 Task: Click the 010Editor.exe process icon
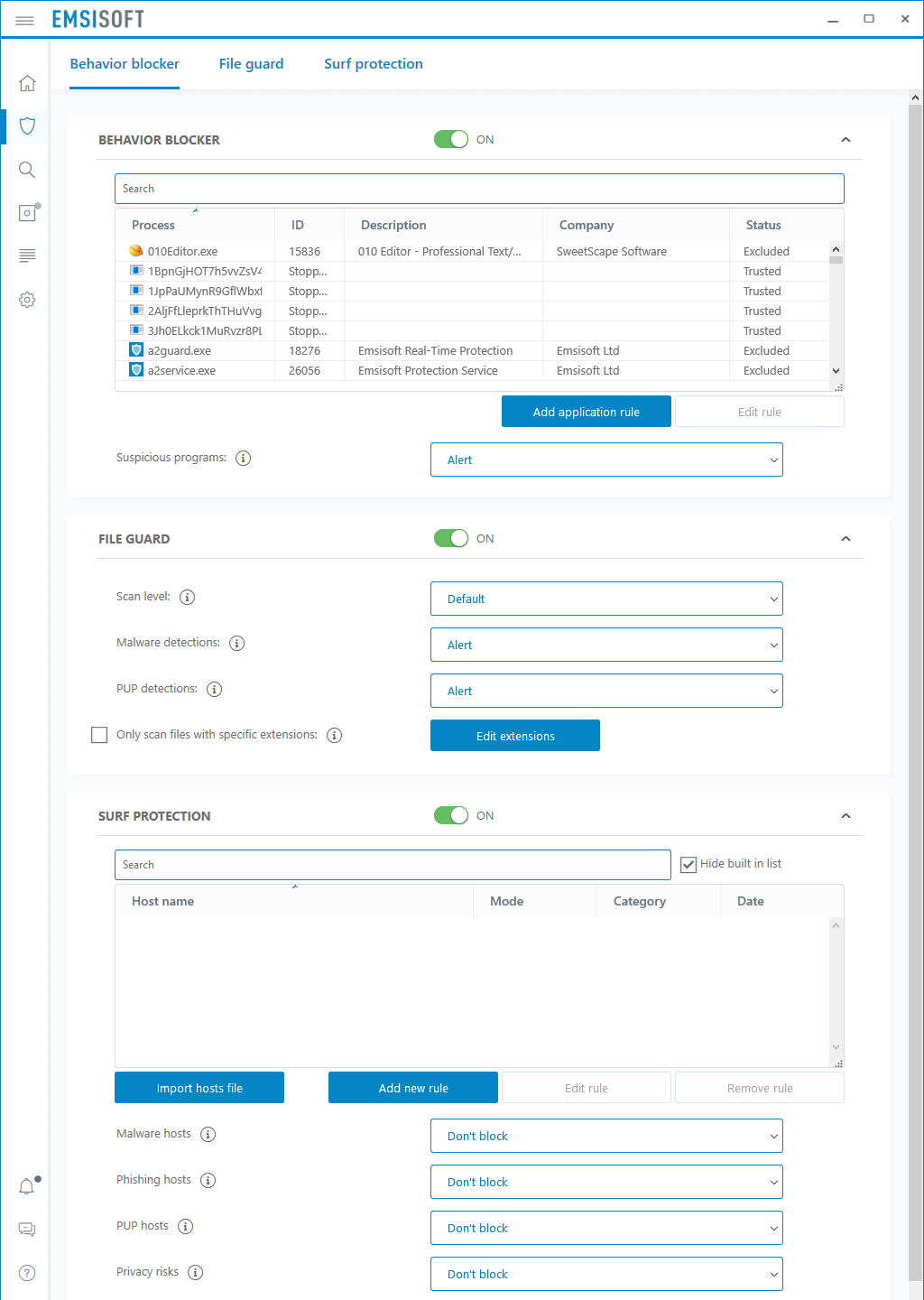[x=136, y=251]
